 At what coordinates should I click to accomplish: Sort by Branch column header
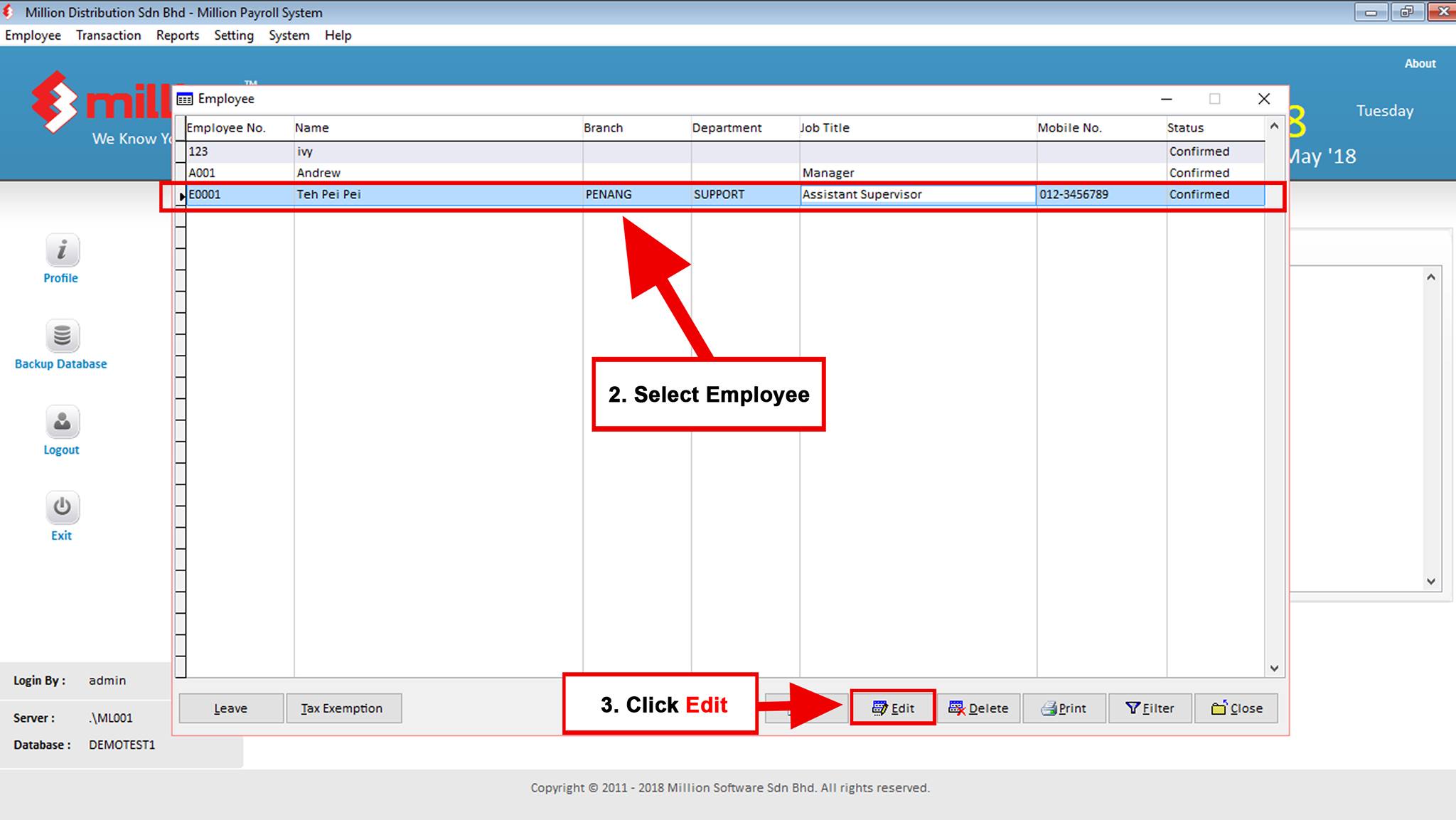pyautogui.click(x=637, y=128)
